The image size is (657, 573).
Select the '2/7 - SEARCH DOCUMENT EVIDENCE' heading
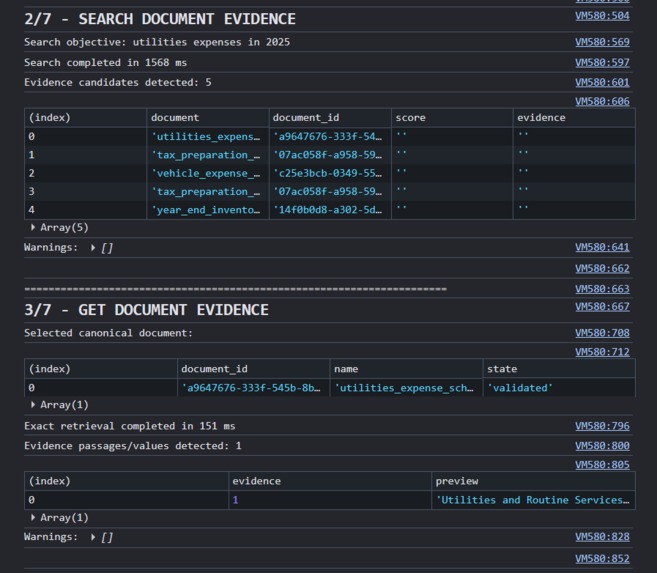pos(160,19)
